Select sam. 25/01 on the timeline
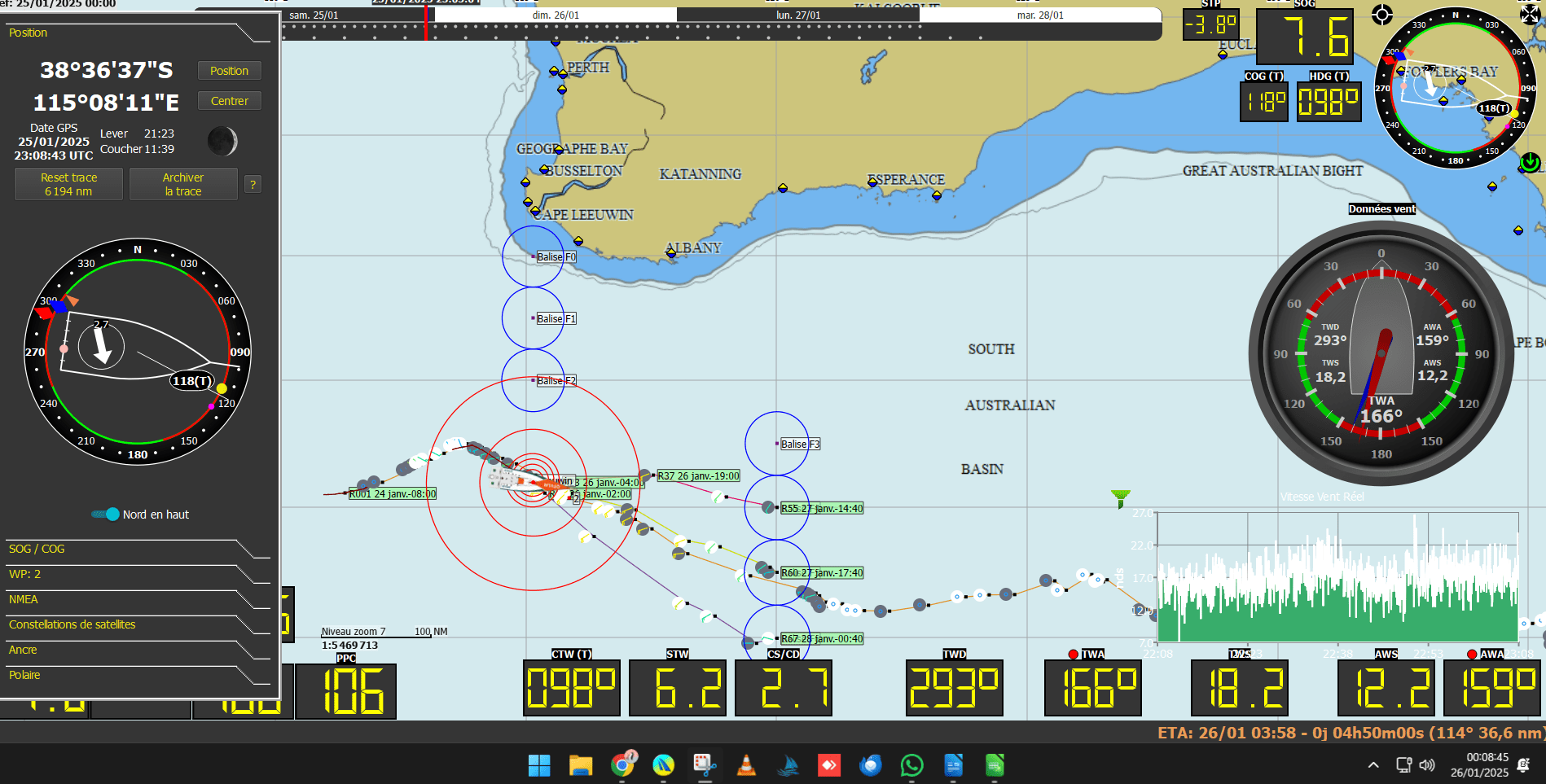1546x784 pixels. (314, 15)
